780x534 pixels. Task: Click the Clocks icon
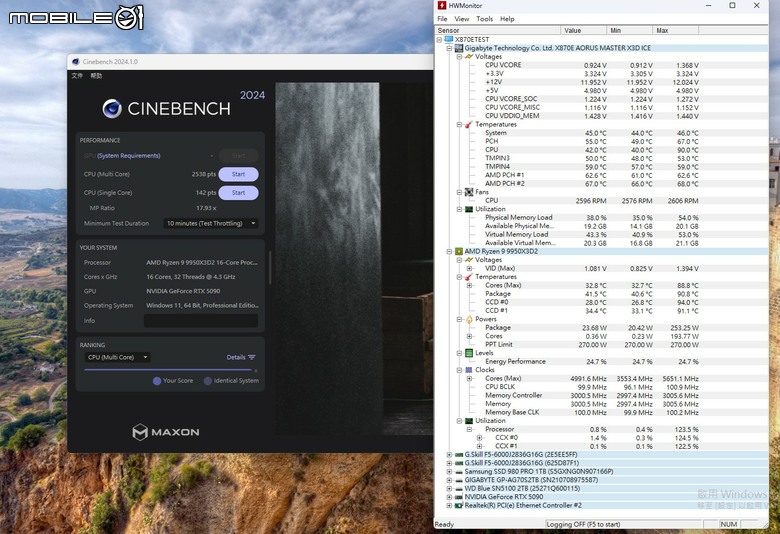[469, 370]
